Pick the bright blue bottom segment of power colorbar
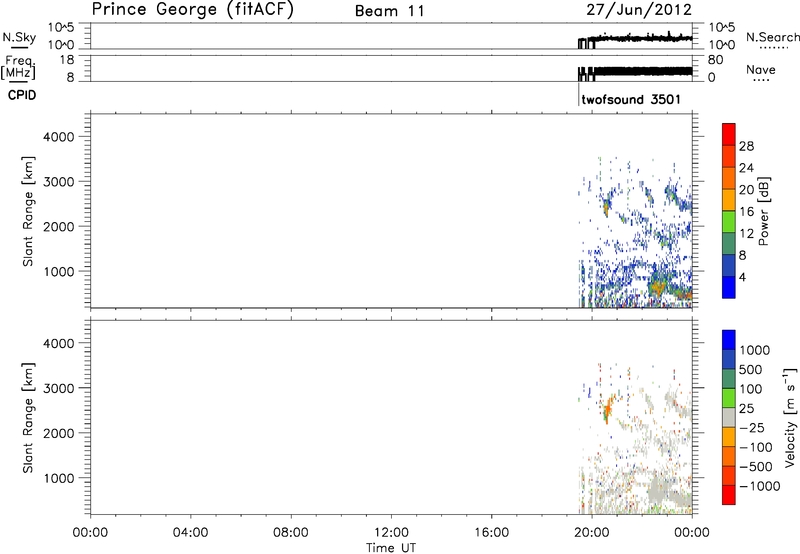Screen dimensions: 800x554 tap(729, 287)
